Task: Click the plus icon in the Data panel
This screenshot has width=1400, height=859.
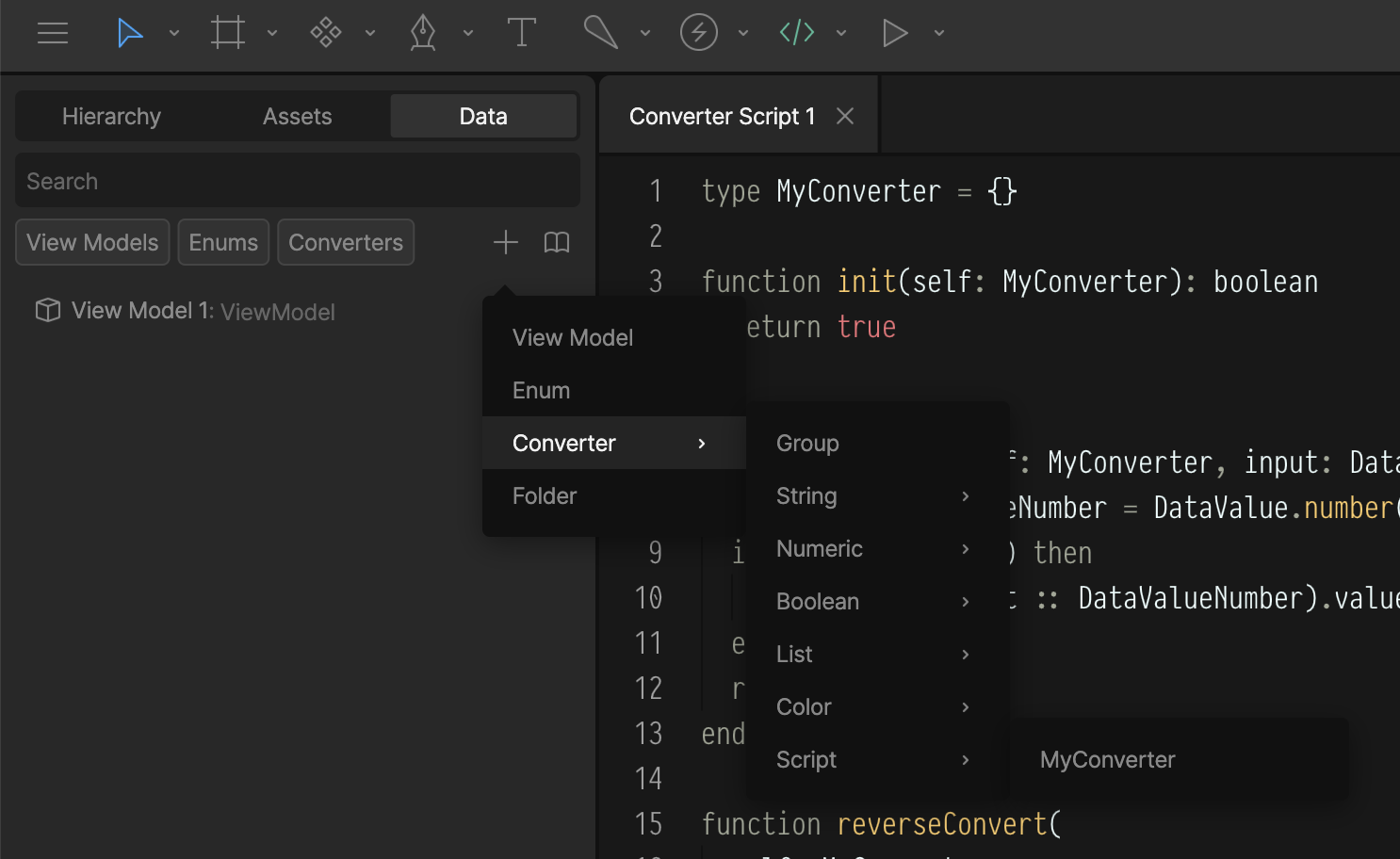Action: coord(505,242)
